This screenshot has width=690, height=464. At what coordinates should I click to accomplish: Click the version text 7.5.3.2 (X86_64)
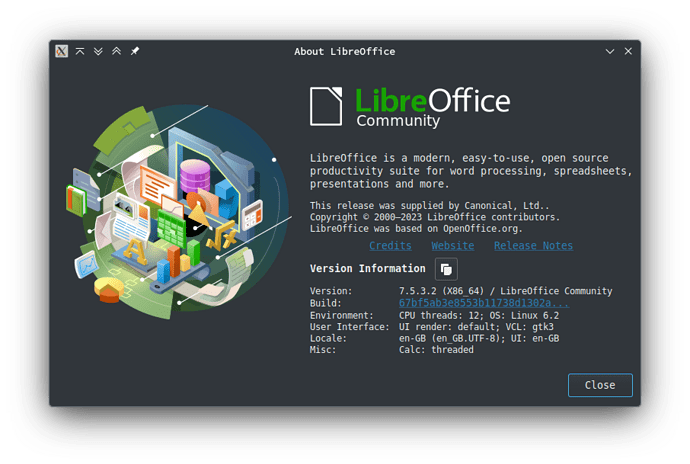[441, 291]
